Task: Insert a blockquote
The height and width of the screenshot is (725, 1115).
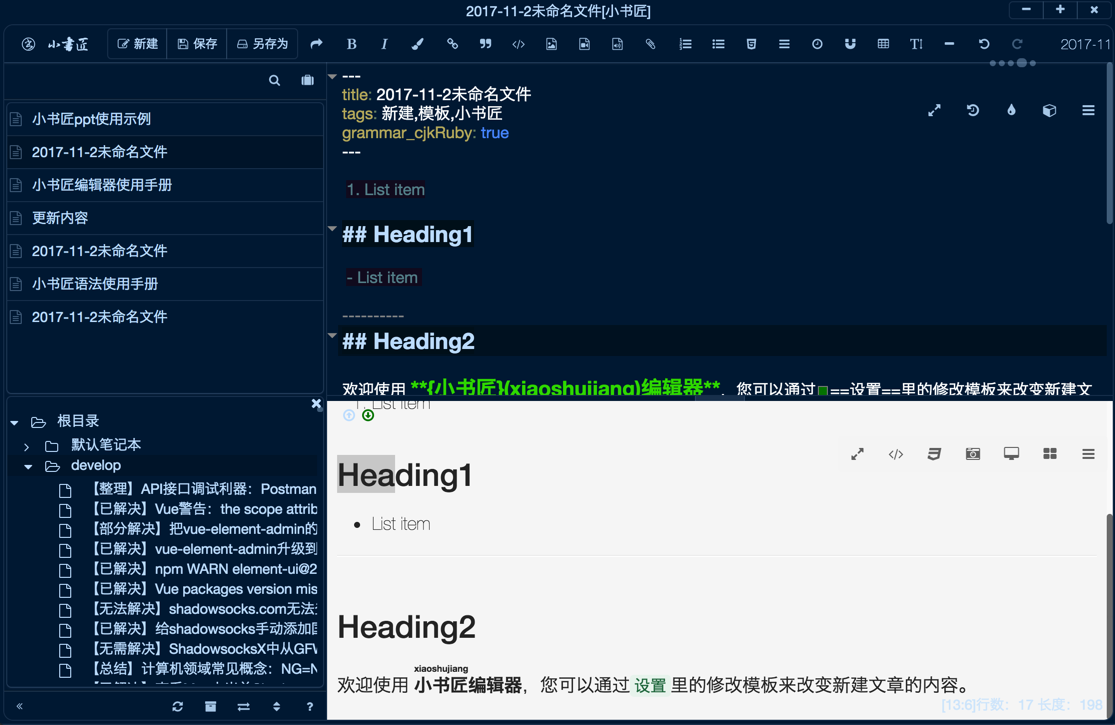Action: [x=486, y=44]
